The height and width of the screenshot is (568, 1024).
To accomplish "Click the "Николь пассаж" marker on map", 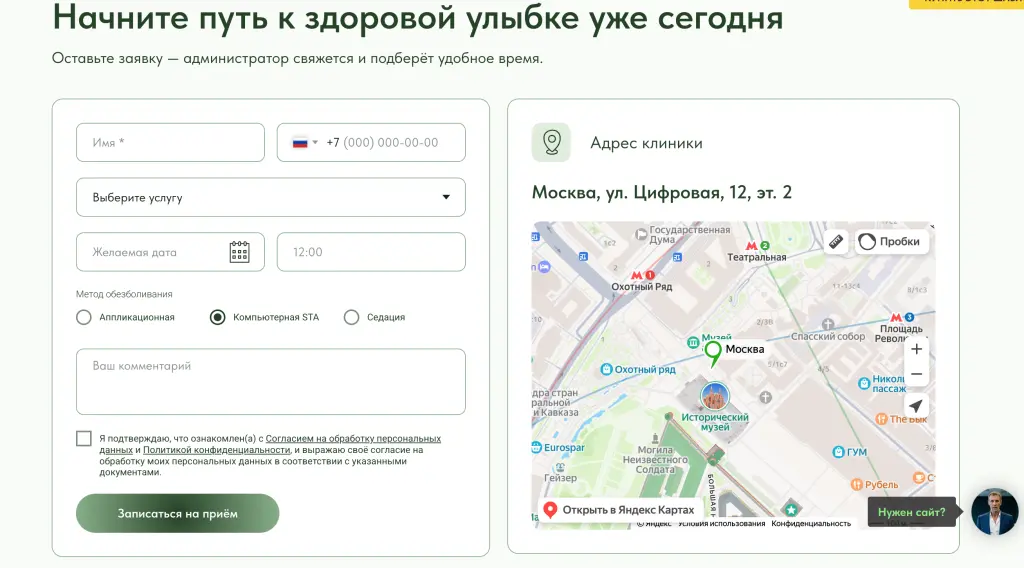I will tap(864, 383).
